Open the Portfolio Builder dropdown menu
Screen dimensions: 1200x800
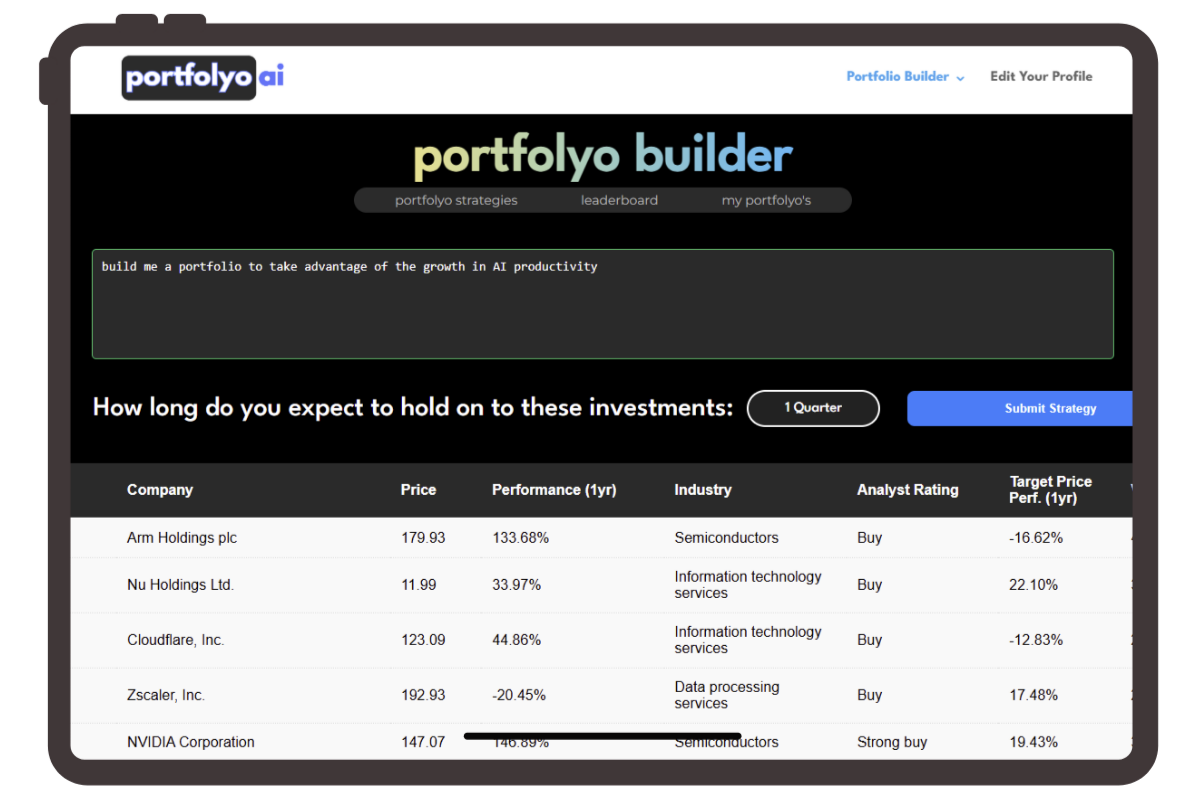(905, 76)
